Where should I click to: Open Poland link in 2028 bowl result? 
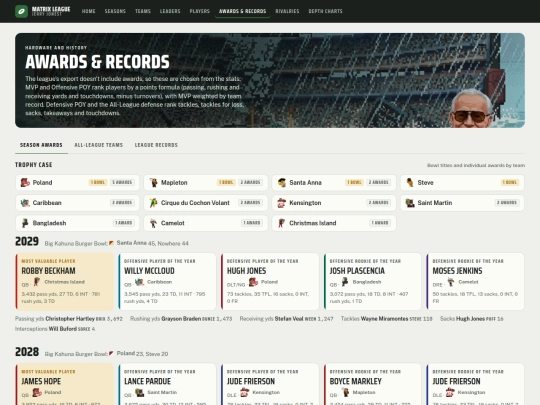[126, 353]
